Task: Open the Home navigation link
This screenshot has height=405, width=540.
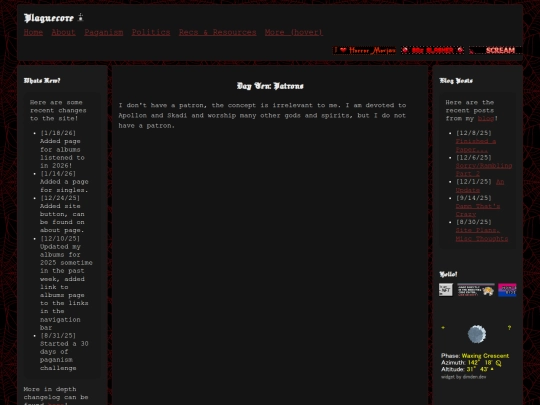Action: point(33,32)
